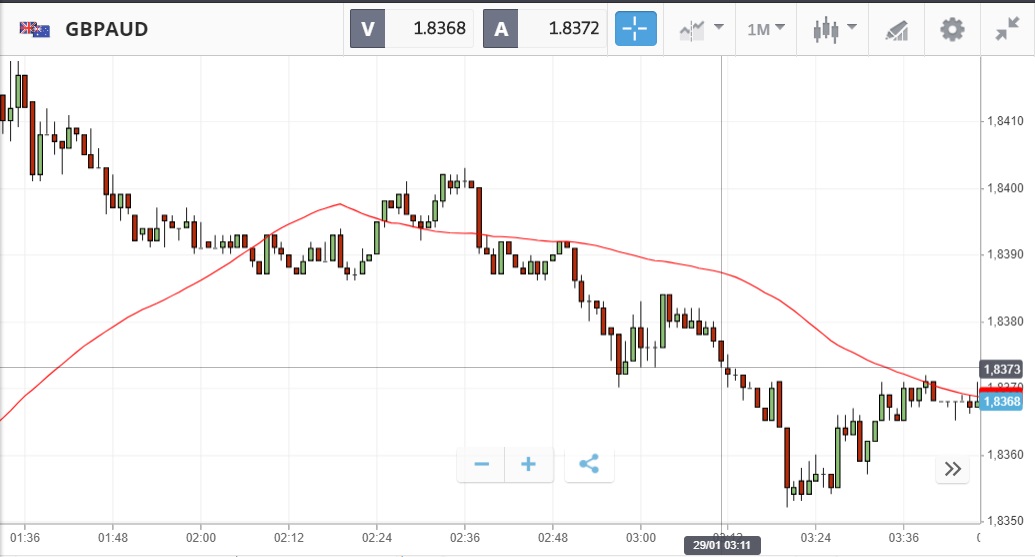Open the chart indicators dropdown
1035x557 pixels.
[701, 29]
